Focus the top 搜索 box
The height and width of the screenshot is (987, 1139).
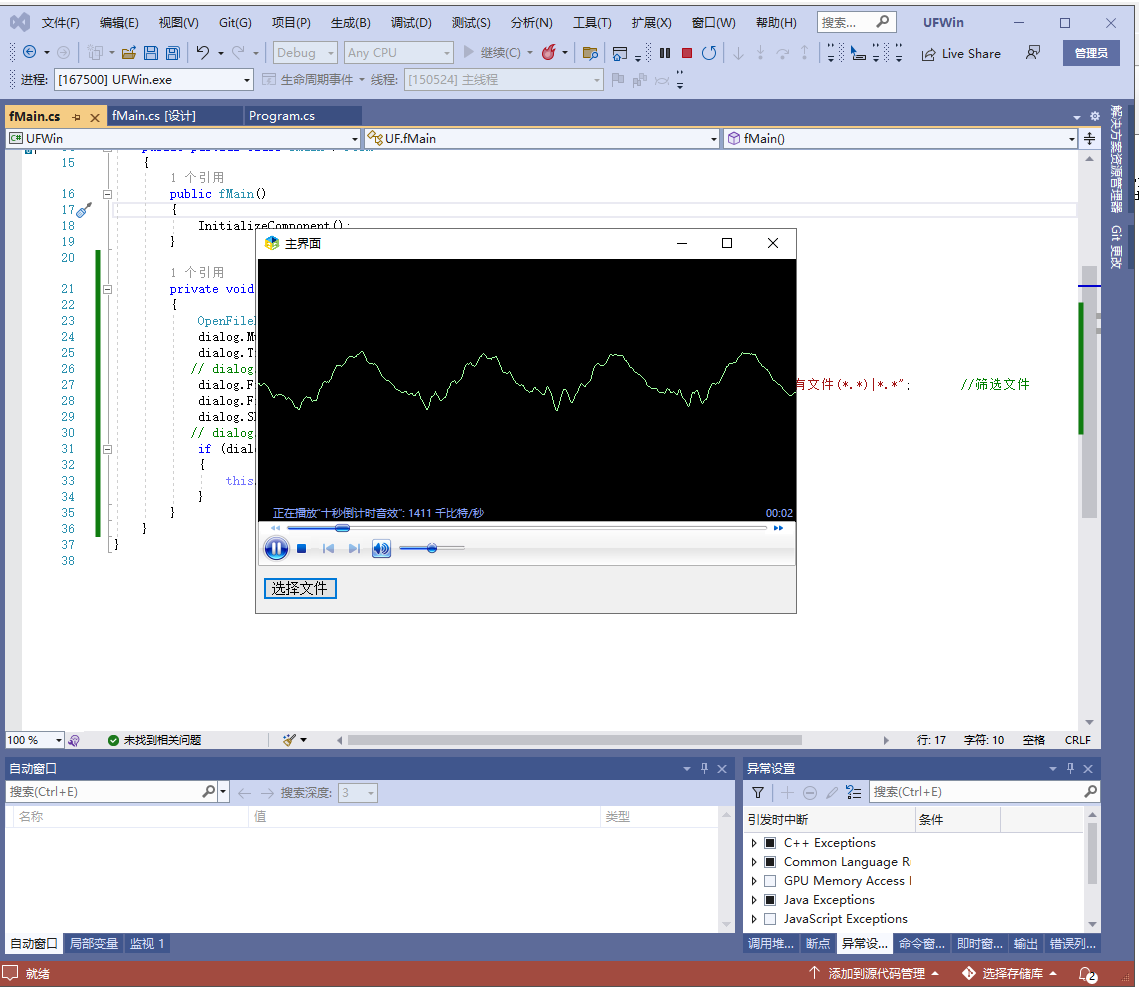coord(856,23)
